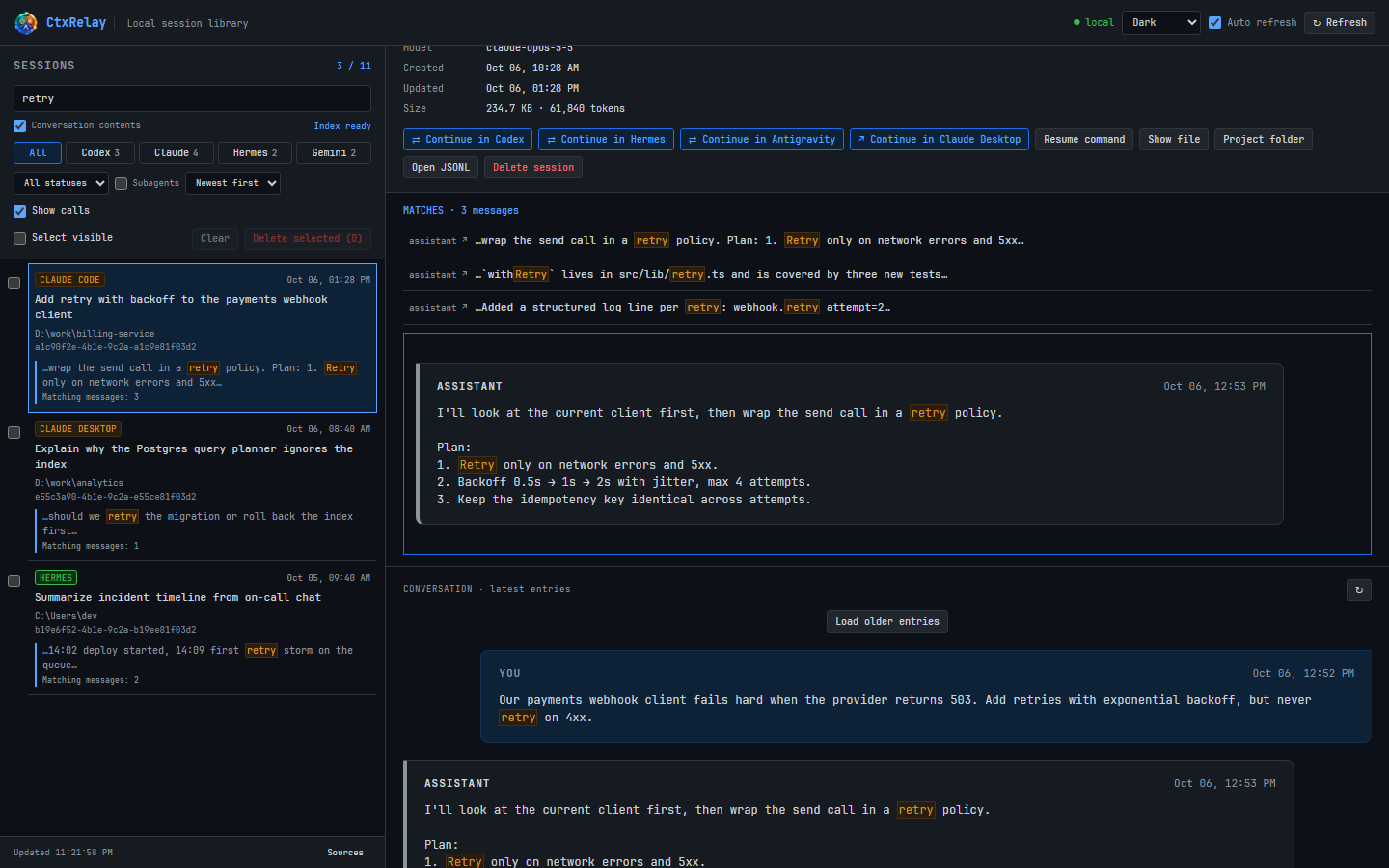The image size is (1389, 868).
Task: Uncheck the Show calls checkbox
Action: (19, 211)
